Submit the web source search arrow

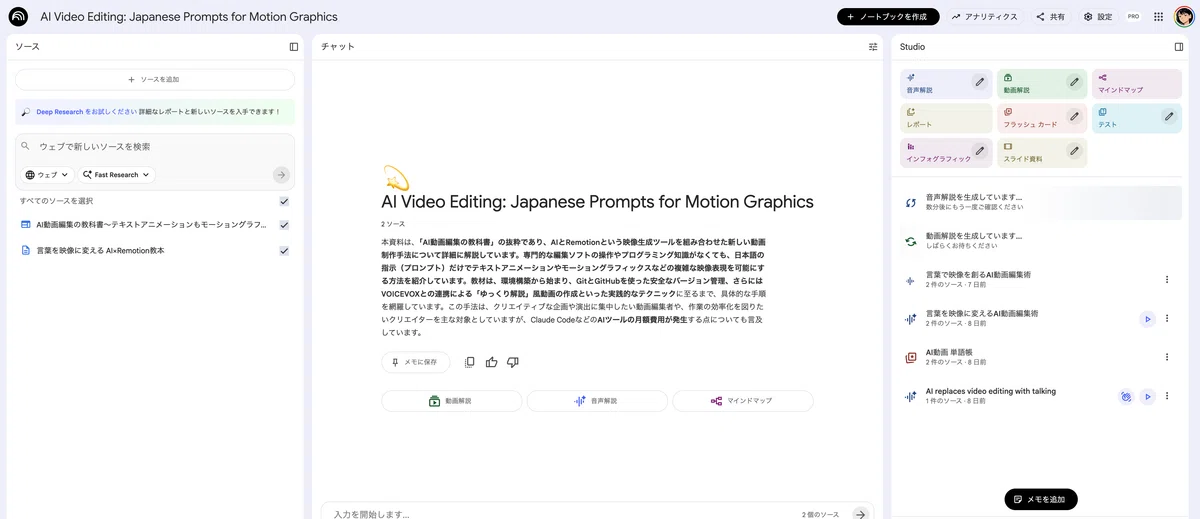click(281, 175)
